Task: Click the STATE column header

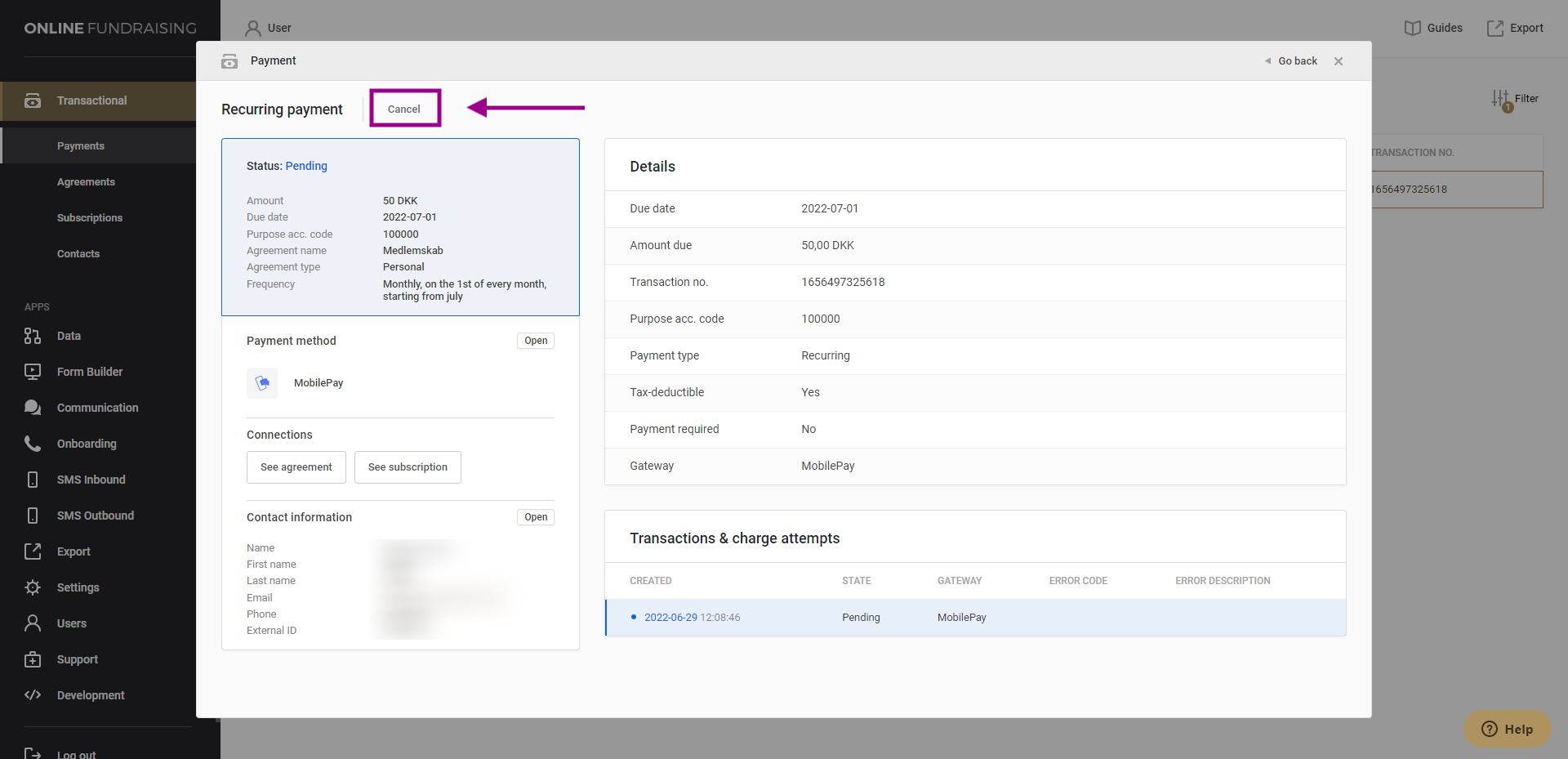Action: (857, 581)
